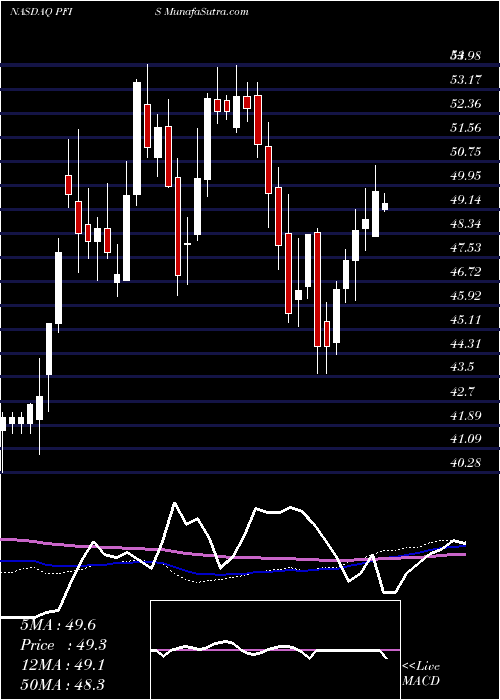Click the 52.36 price axis label
This screenshot has width=500, height=700.
pyautogui.click(x=466, y=104)
